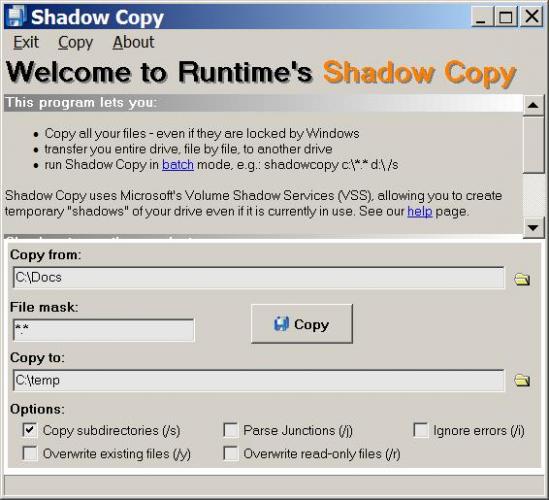Image resolution: width=549 pixels, height=500 pixels.
Task: Uncheck Copy subdirectories (/s)
Action: click(x=30, y=430)
